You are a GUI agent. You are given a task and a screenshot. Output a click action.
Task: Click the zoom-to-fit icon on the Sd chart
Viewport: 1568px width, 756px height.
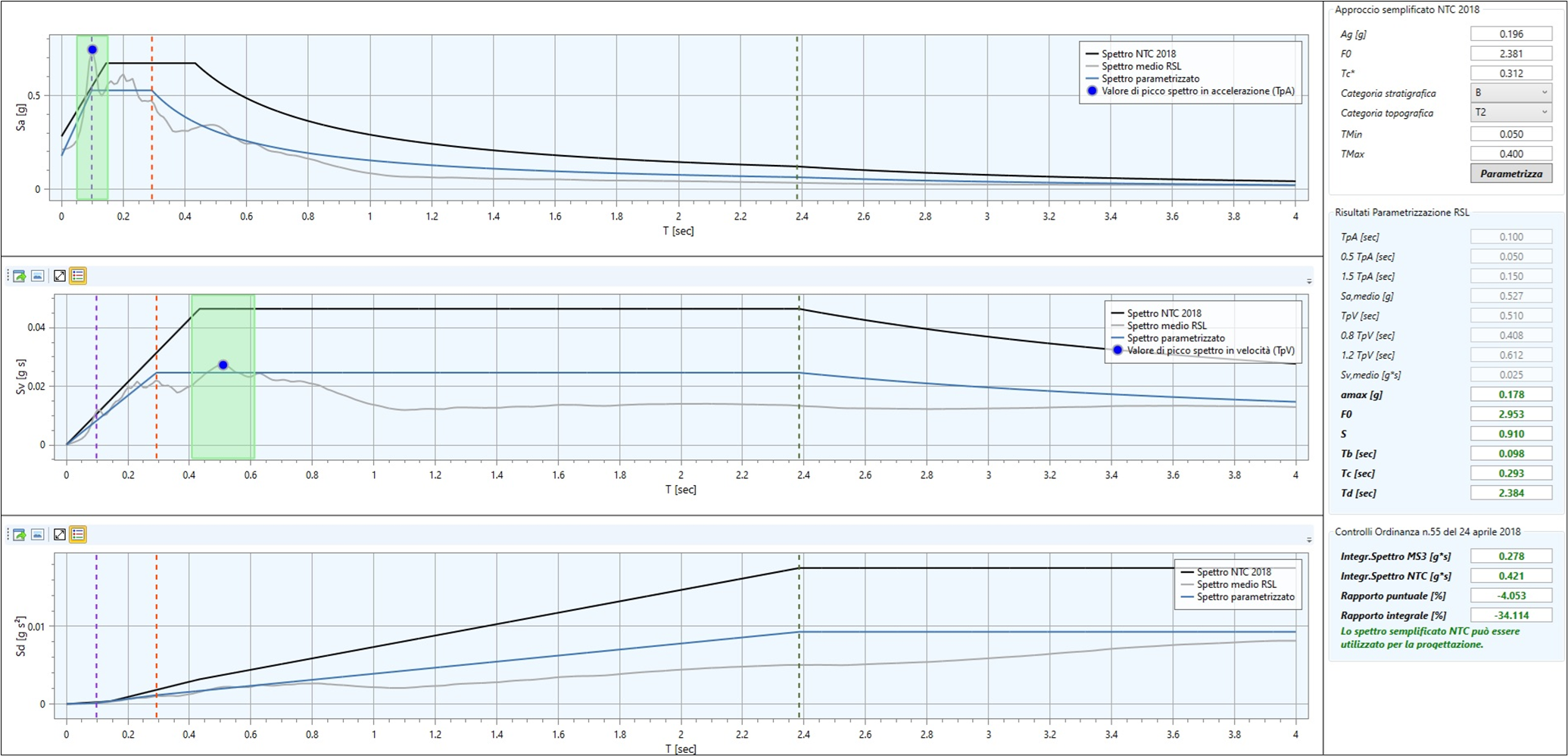tap(59, 535)
